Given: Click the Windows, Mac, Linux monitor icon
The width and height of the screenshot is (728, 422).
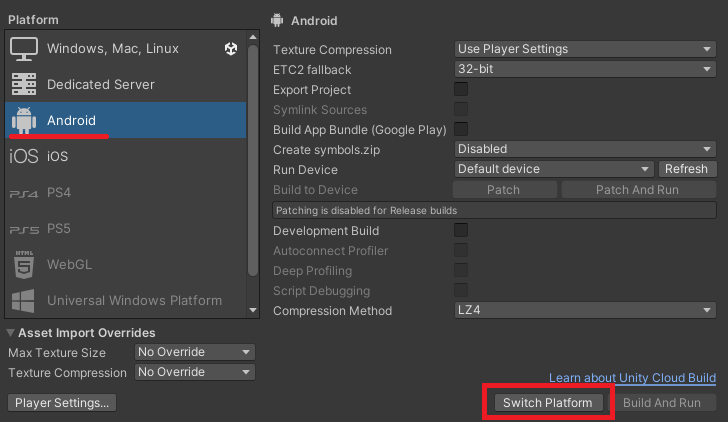Looking at the screenshot, I should click(24, 49).
